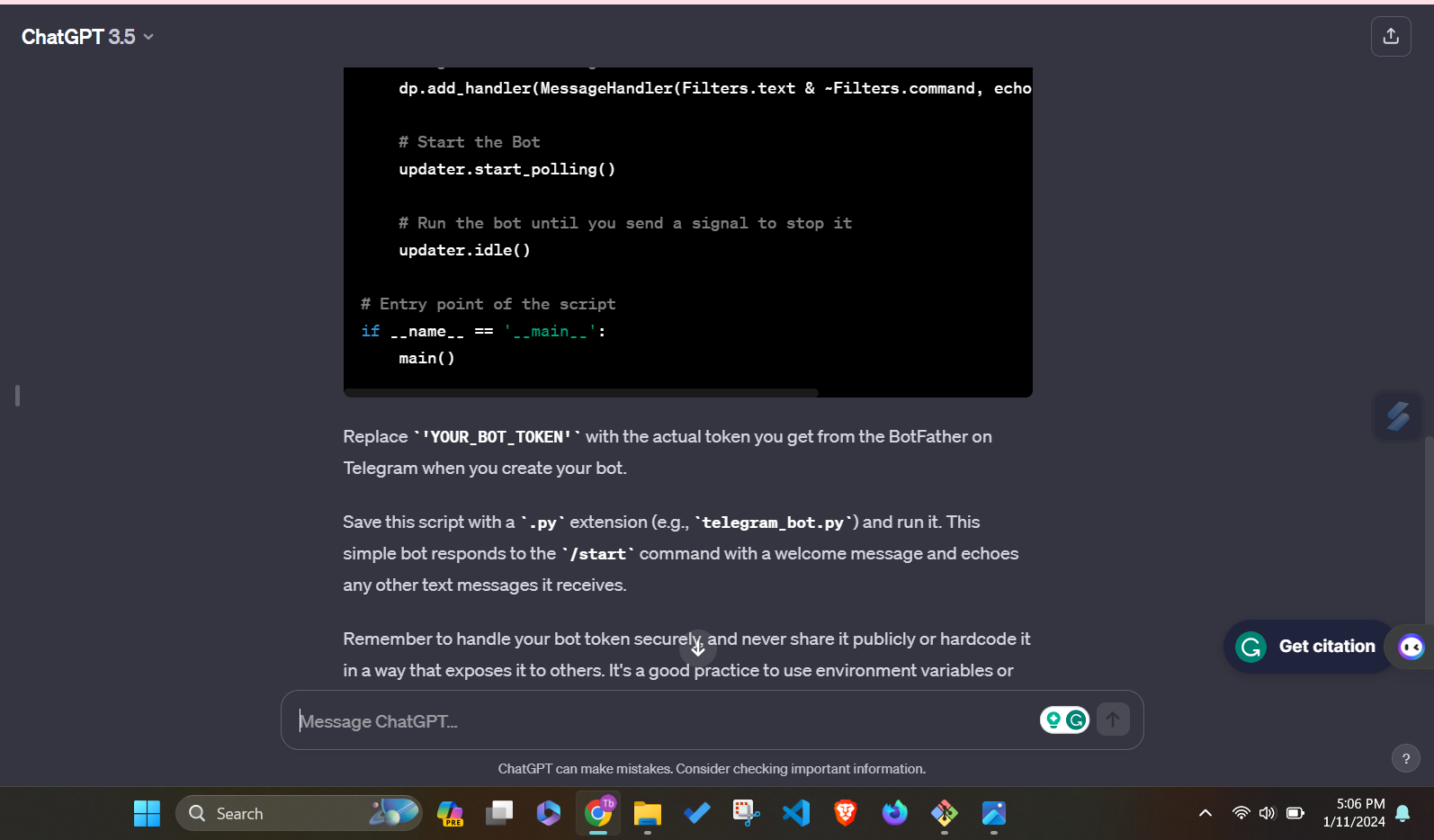
Task: Click the dp.add_handler code line
Action: pos(715,88)
